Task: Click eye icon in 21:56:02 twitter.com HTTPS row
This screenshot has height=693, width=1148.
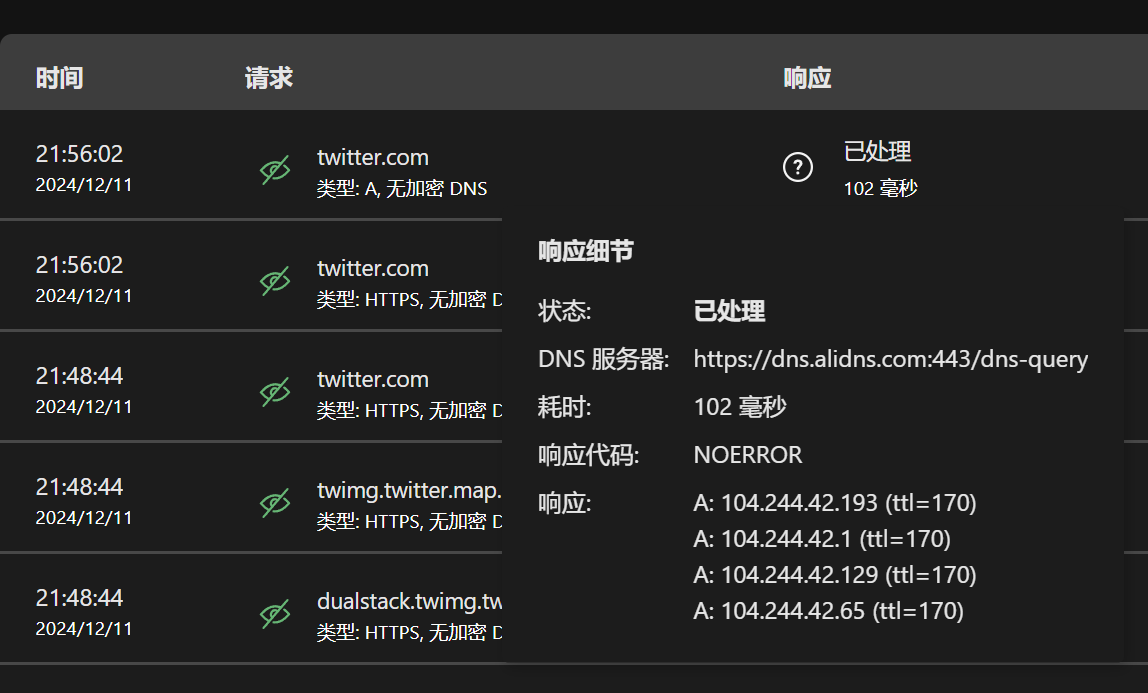Action: coord(275,281)
